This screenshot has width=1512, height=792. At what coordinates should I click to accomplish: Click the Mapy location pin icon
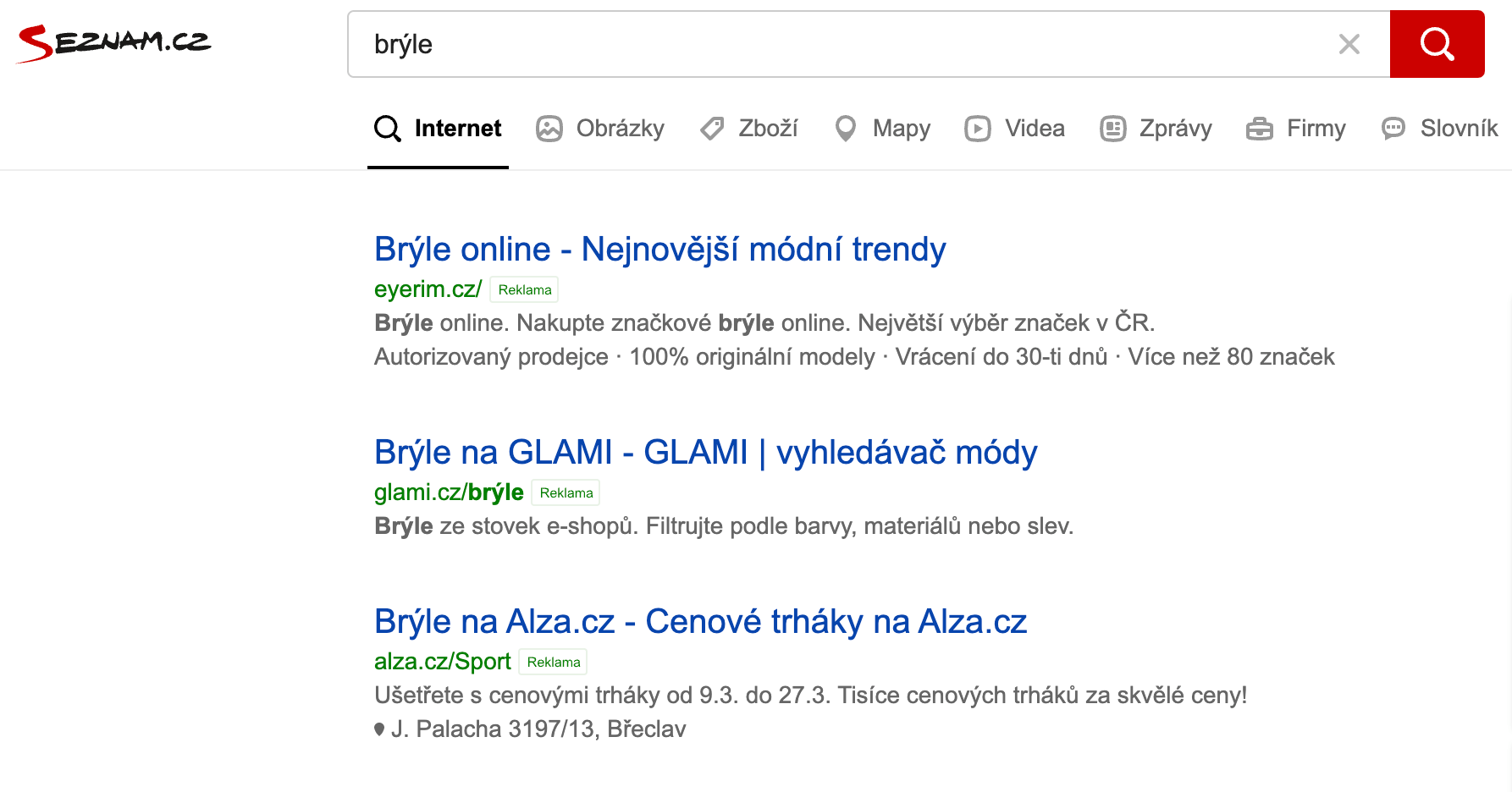[845, 129]
